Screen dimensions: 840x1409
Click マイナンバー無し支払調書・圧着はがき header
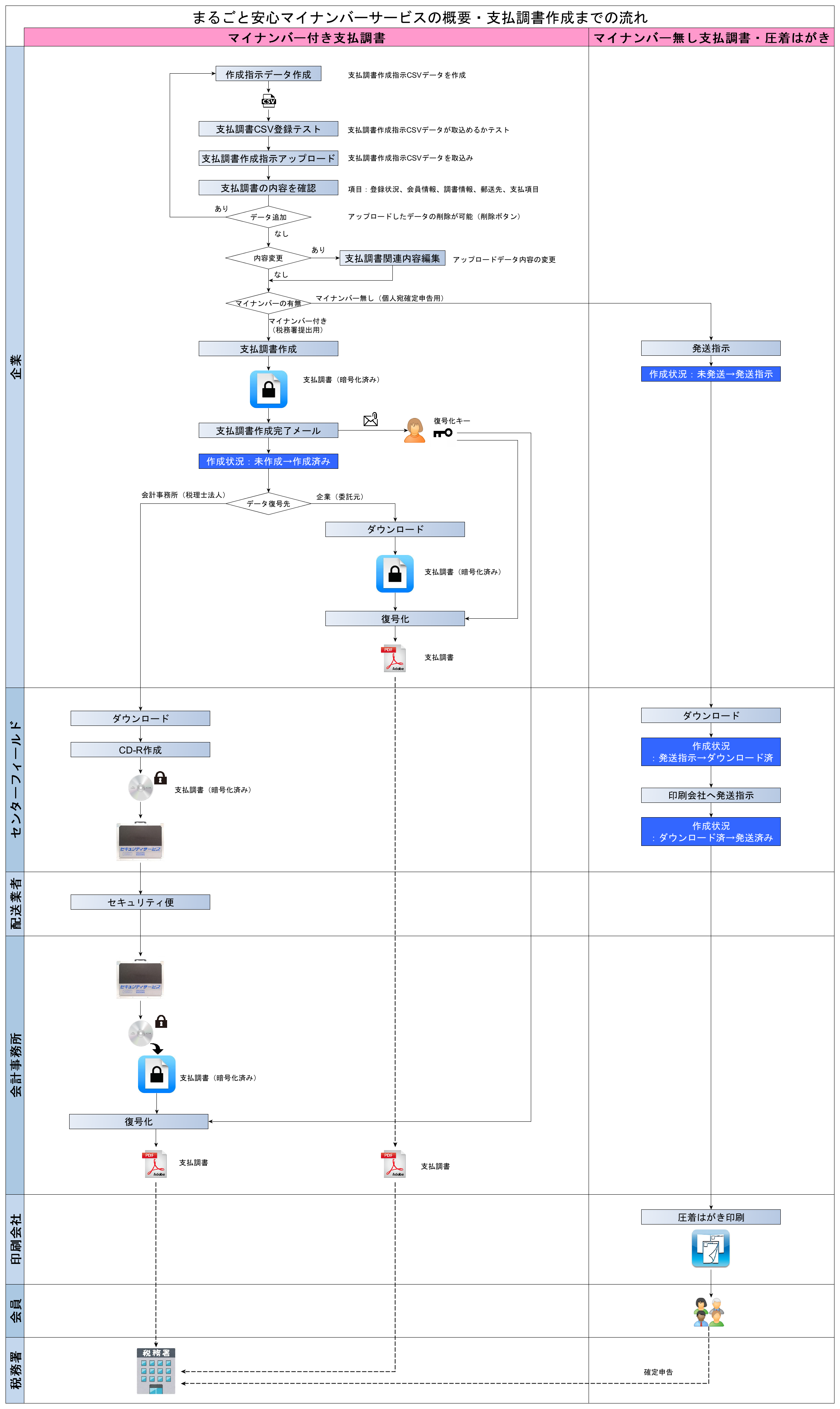click(x=712, y=37)
